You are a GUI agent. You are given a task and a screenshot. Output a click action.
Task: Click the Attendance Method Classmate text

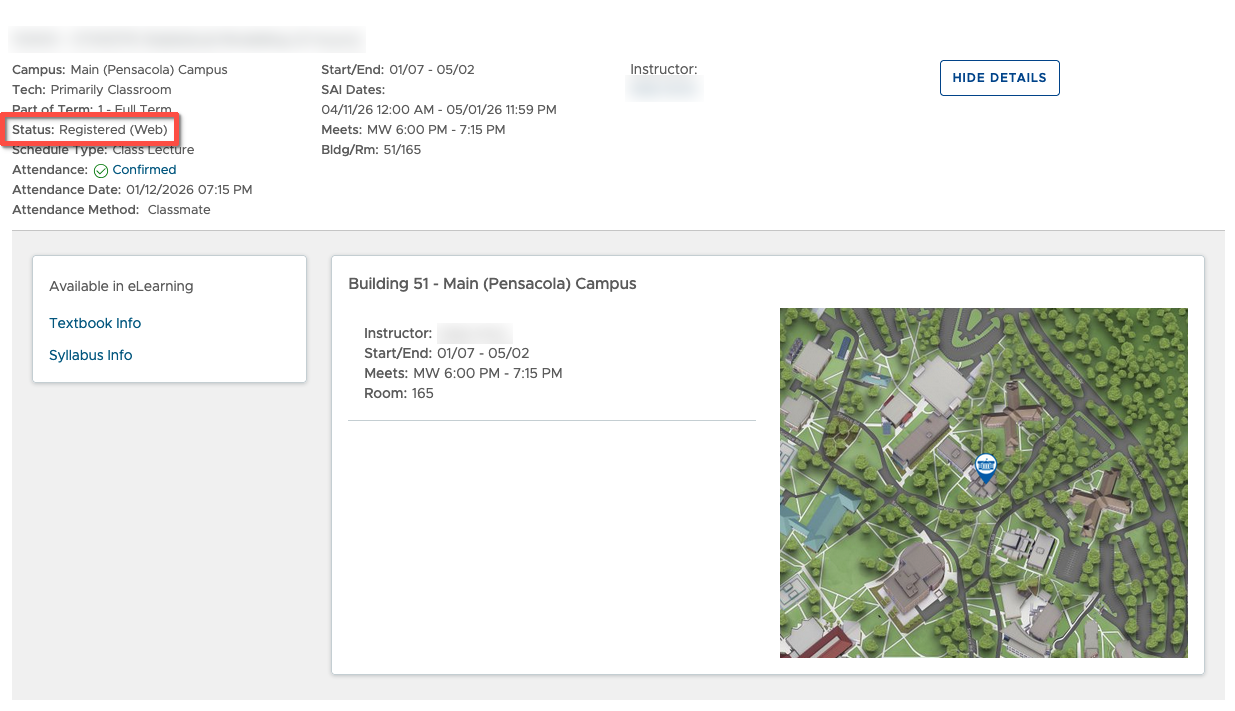tap(111, 210)
